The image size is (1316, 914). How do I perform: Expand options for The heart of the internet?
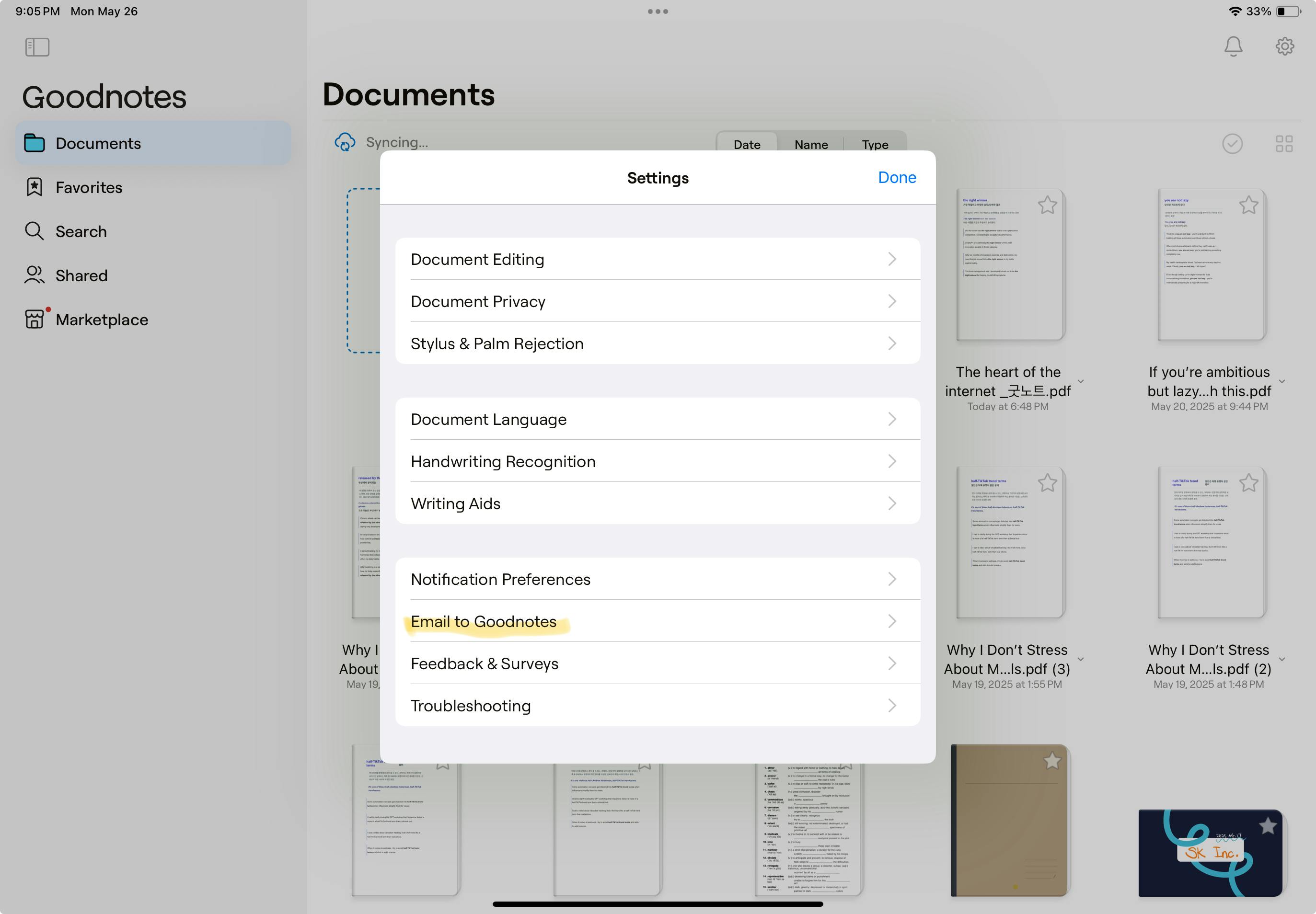click(1081, 381)
